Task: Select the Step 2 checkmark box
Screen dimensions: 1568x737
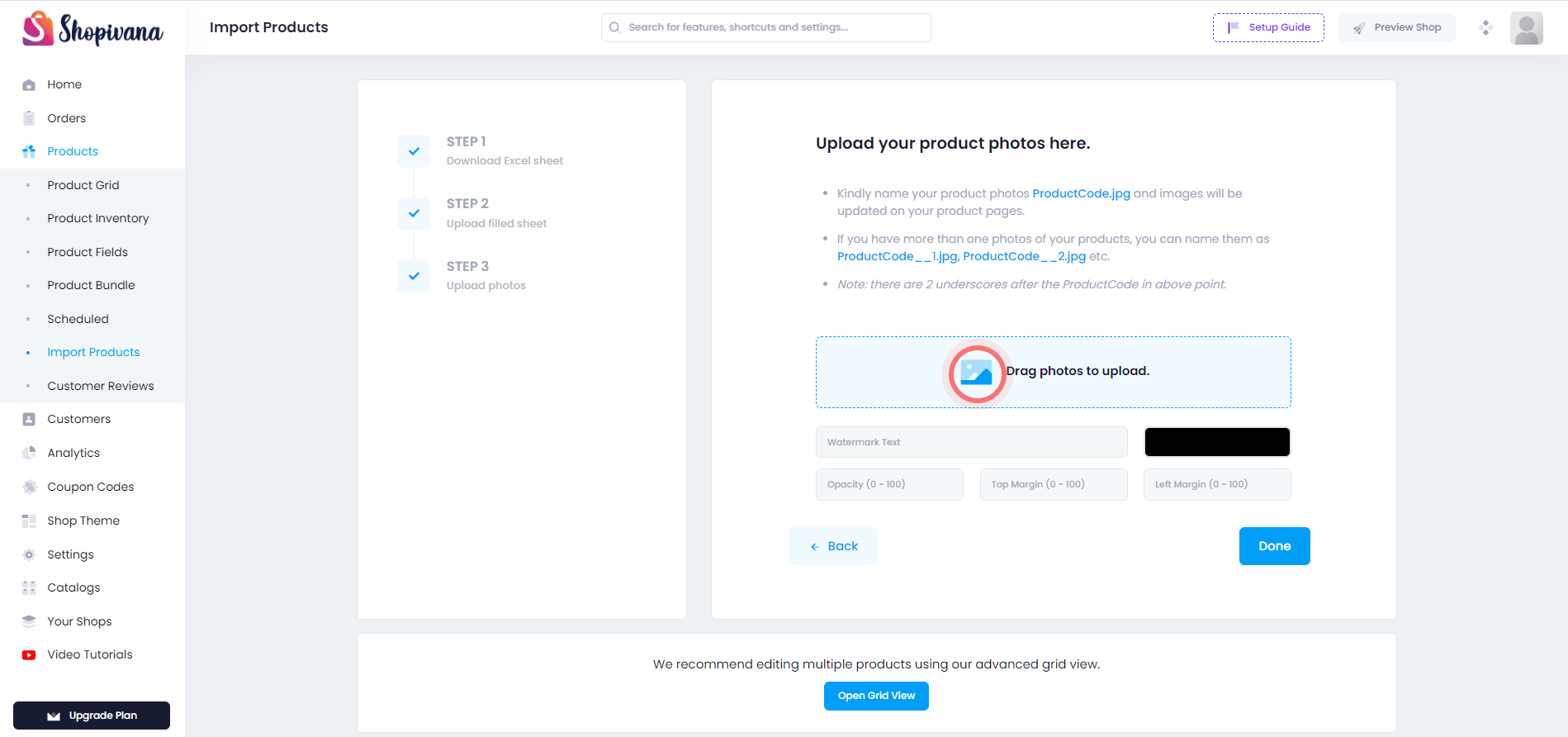Action: (414, 213)
